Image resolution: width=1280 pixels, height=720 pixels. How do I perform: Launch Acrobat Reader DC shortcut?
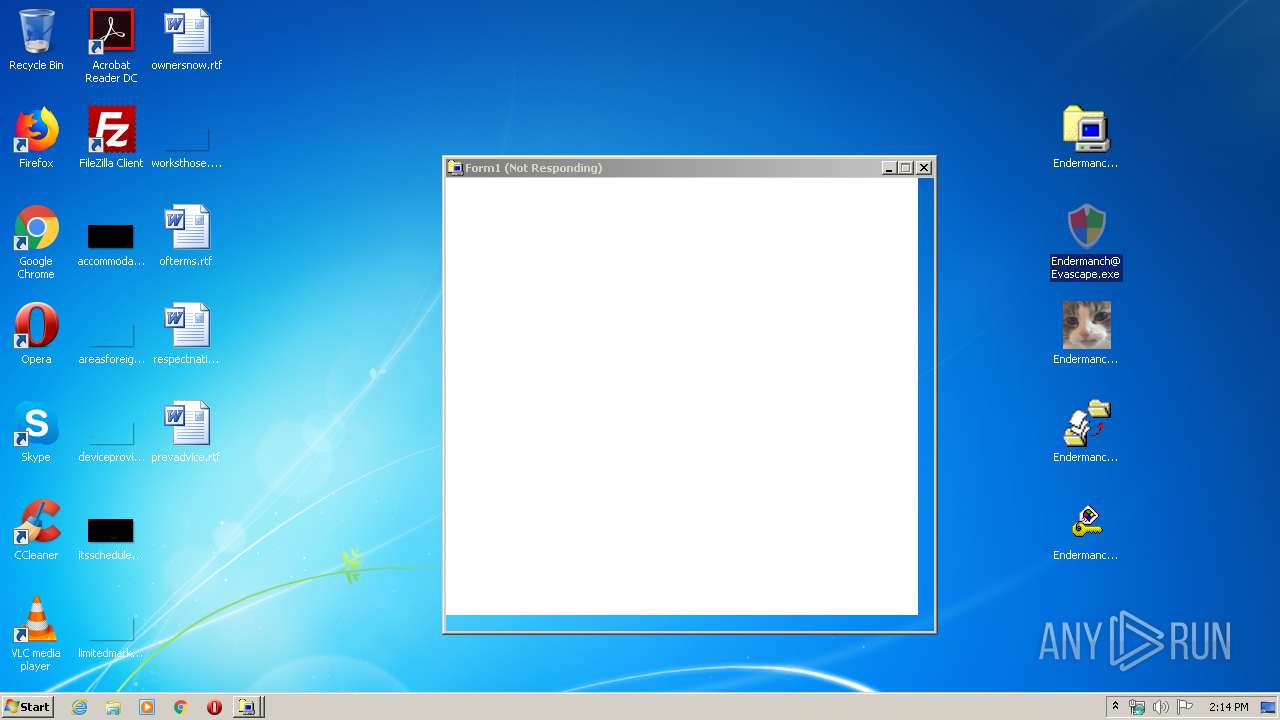click(x=111, y=45)
